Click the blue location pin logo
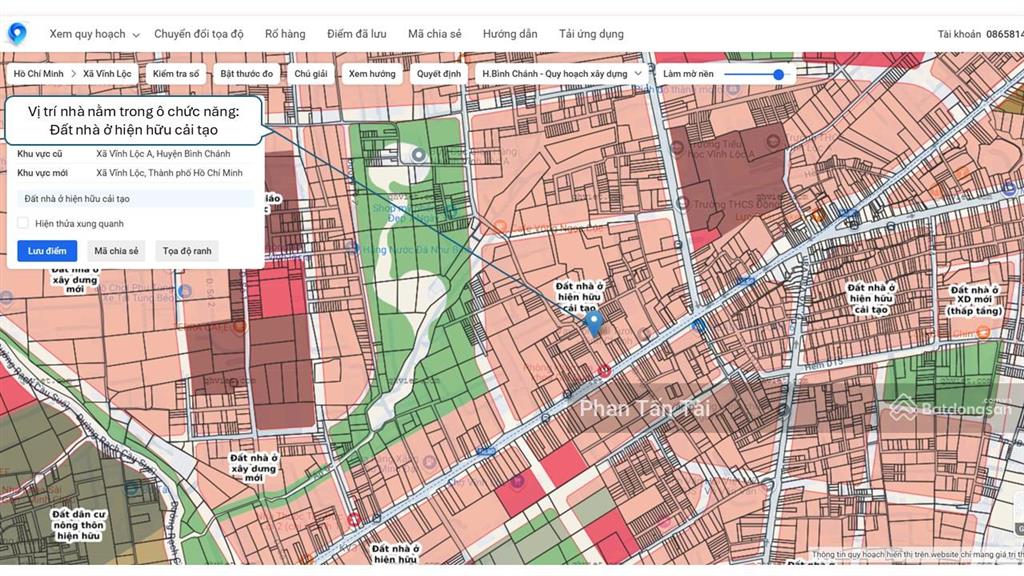The height and width of the screenshot is (576, 1024). pos(17,33)
